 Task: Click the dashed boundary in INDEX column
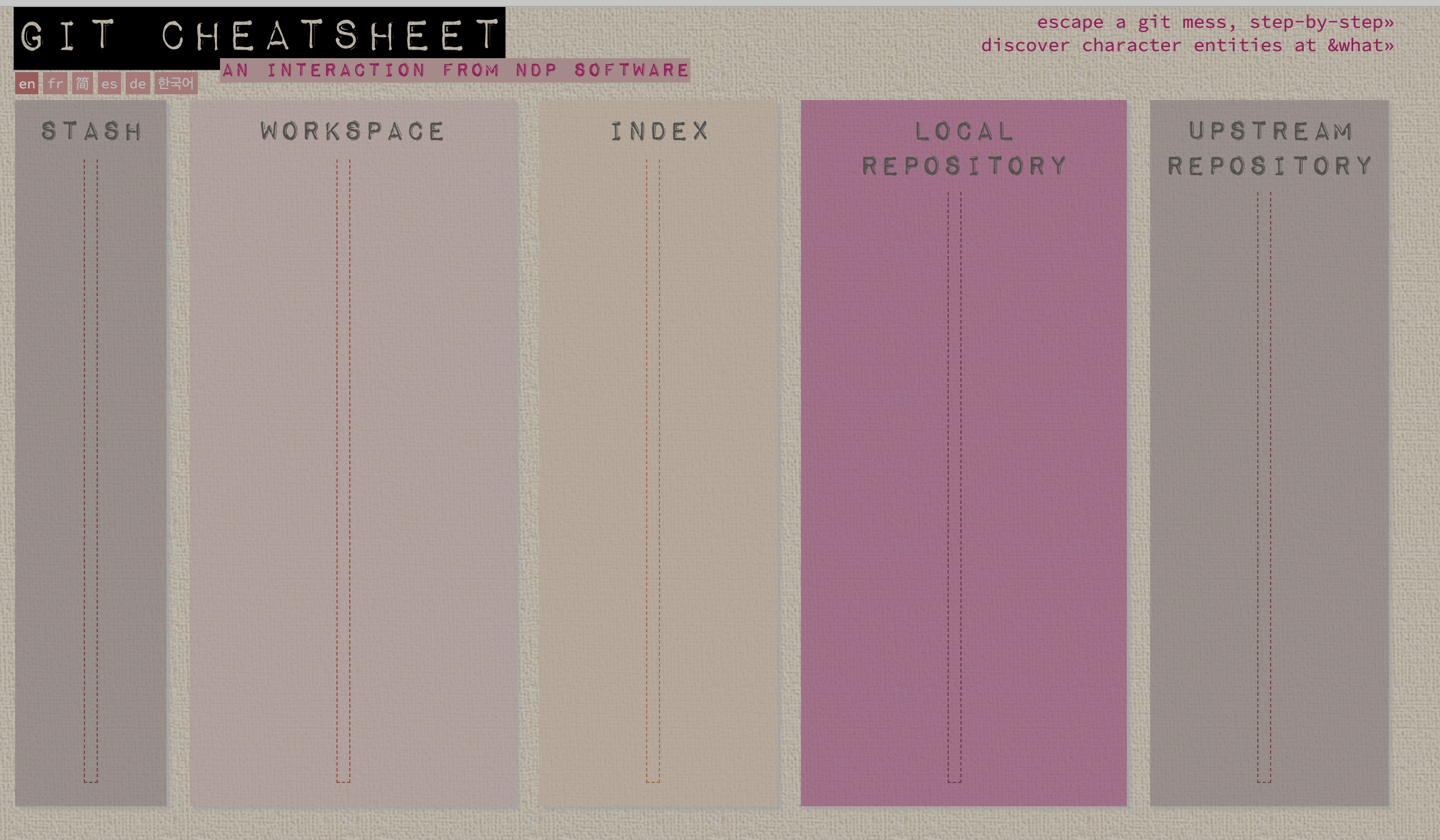(x=660, y=480)
